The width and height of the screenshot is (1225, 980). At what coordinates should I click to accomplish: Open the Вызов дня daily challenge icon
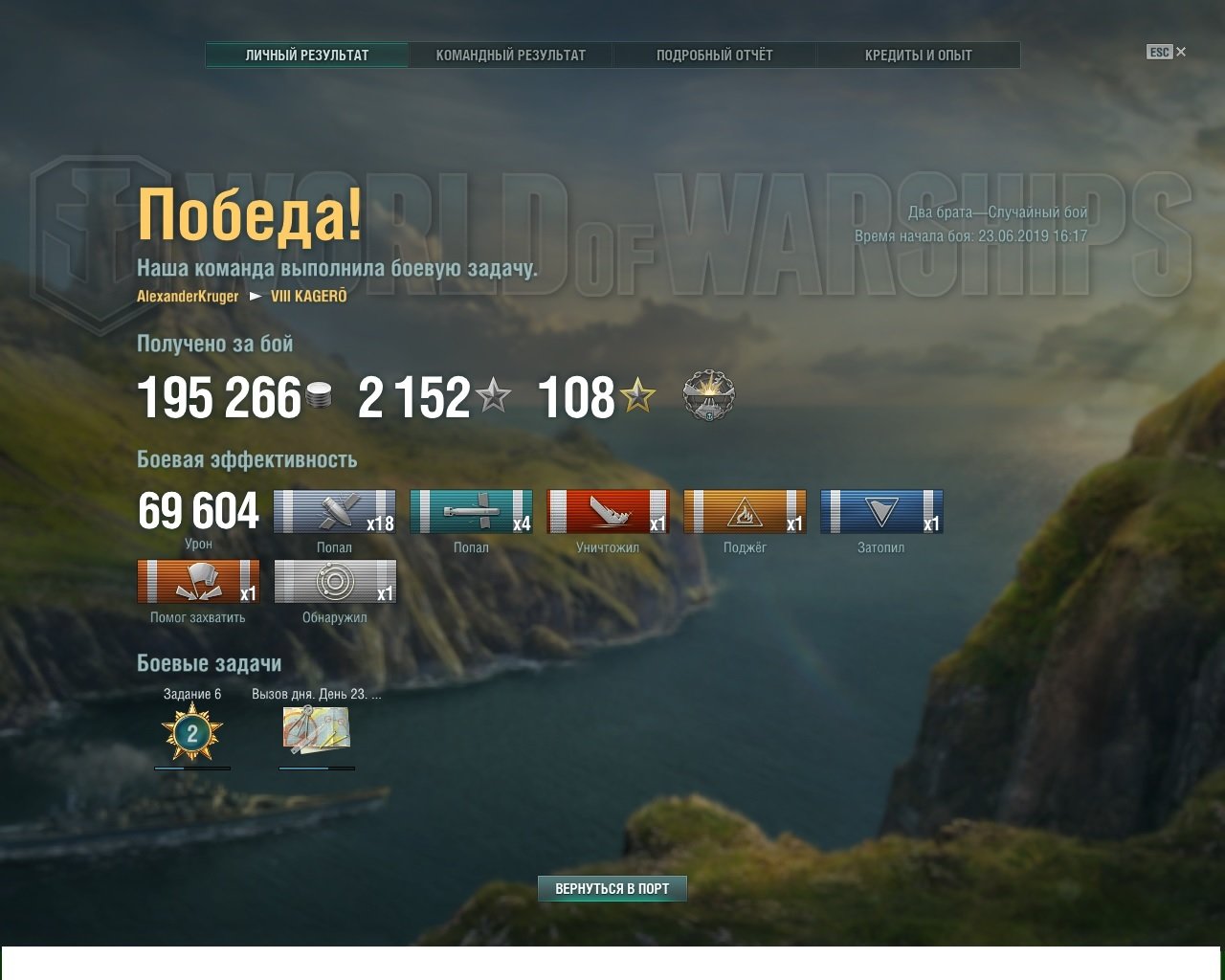pos(317,729)
